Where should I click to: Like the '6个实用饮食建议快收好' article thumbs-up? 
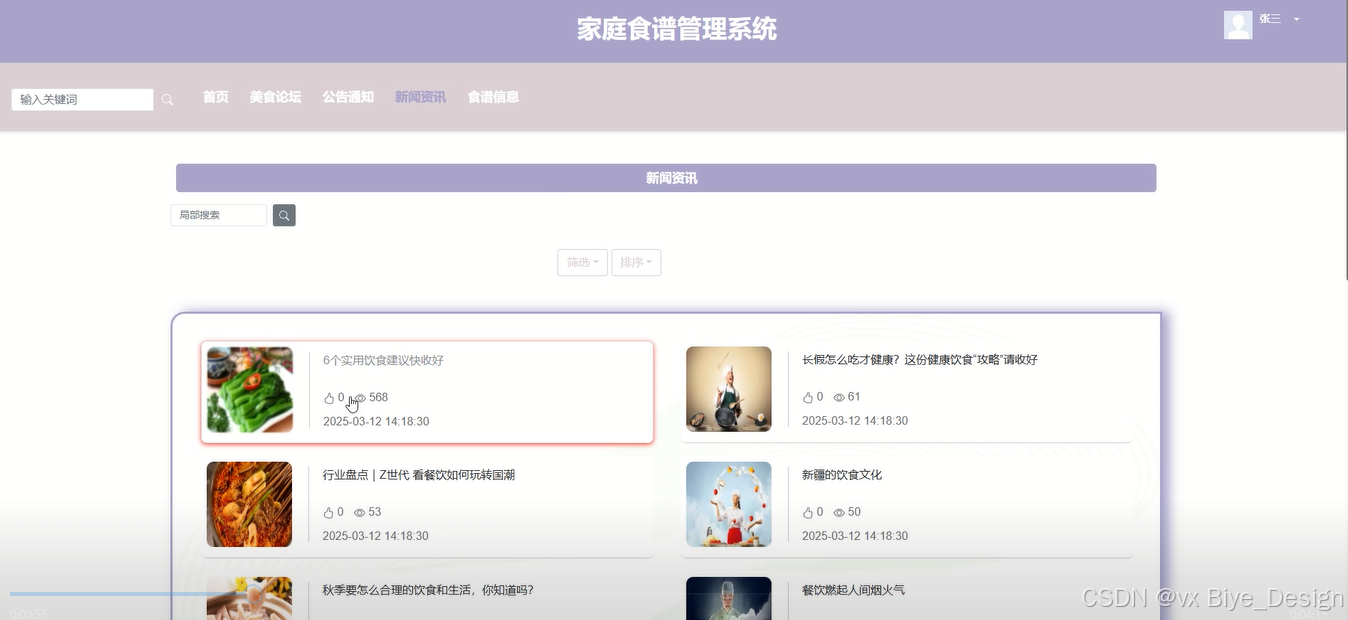(329, 398)
